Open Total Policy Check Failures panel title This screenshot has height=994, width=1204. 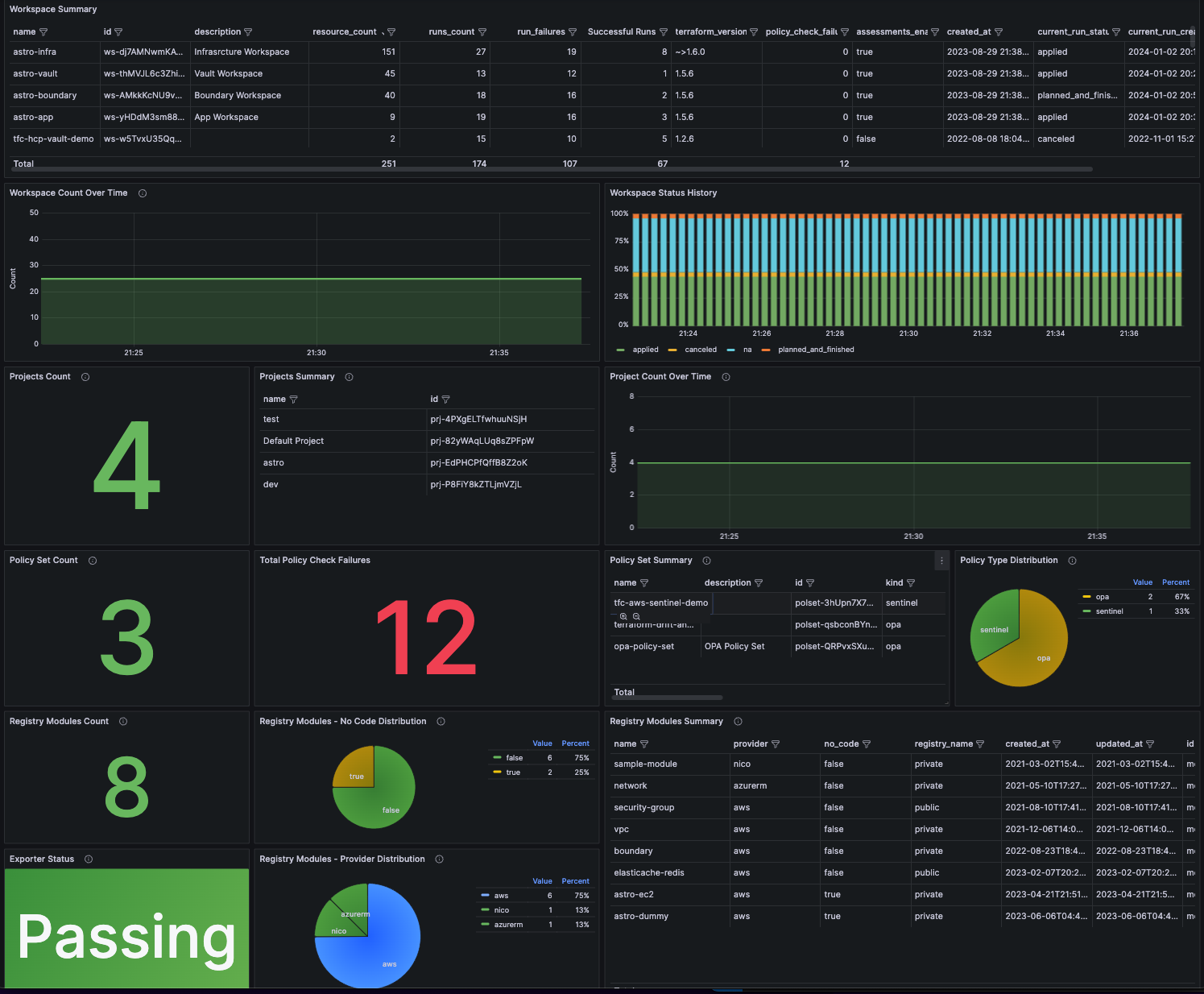315,561
